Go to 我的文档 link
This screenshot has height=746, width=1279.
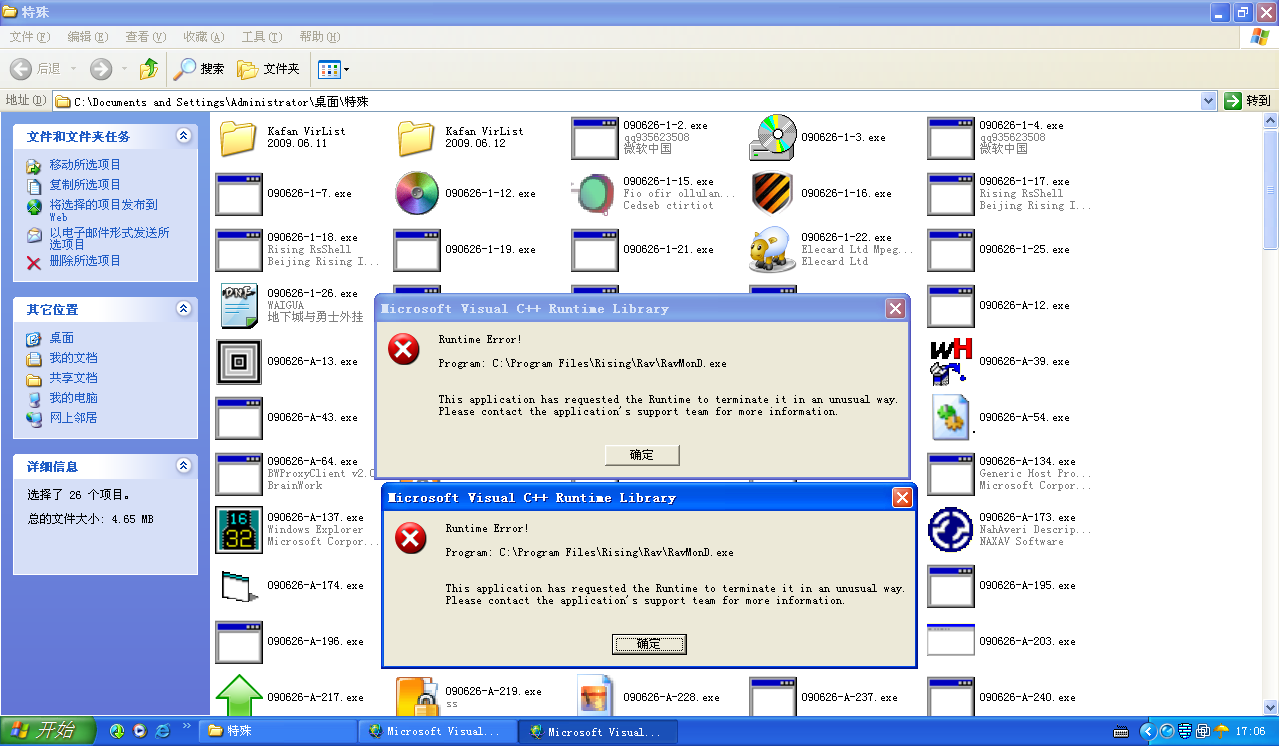point(74,358)
